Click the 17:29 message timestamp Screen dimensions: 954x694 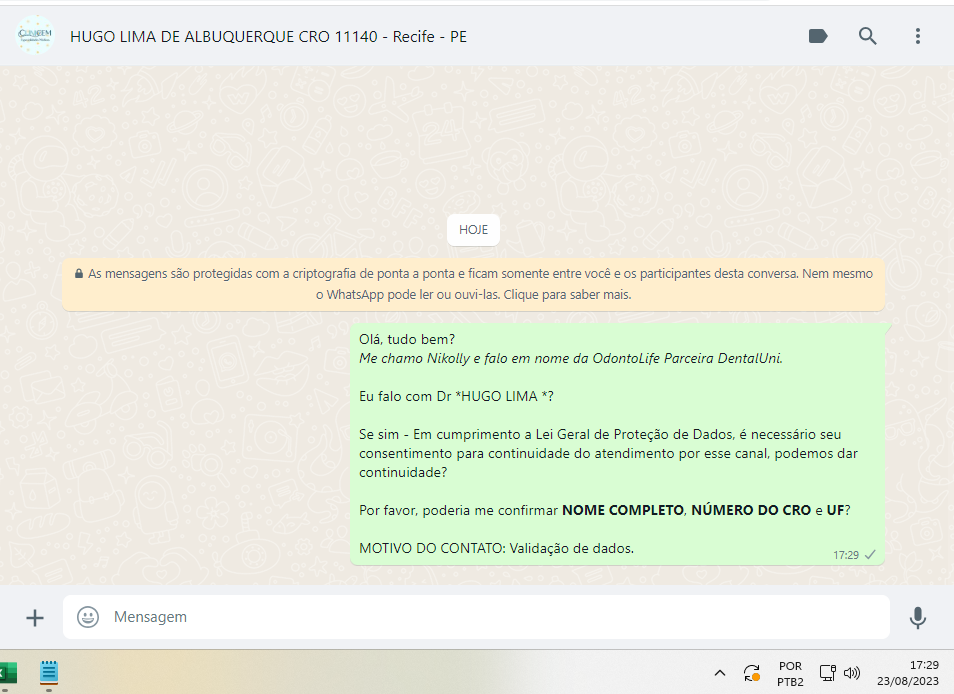coord(846,555)
